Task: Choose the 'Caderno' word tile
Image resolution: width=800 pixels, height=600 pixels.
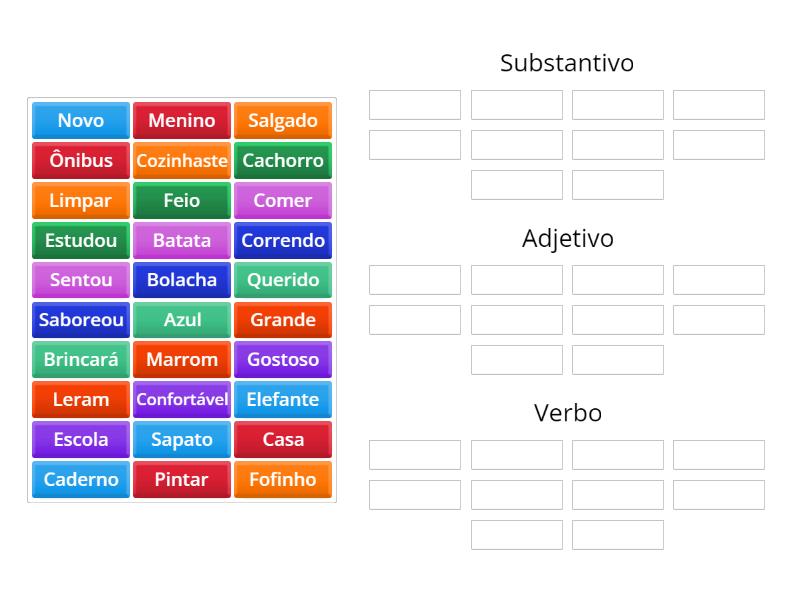Action: click(81, 479)
